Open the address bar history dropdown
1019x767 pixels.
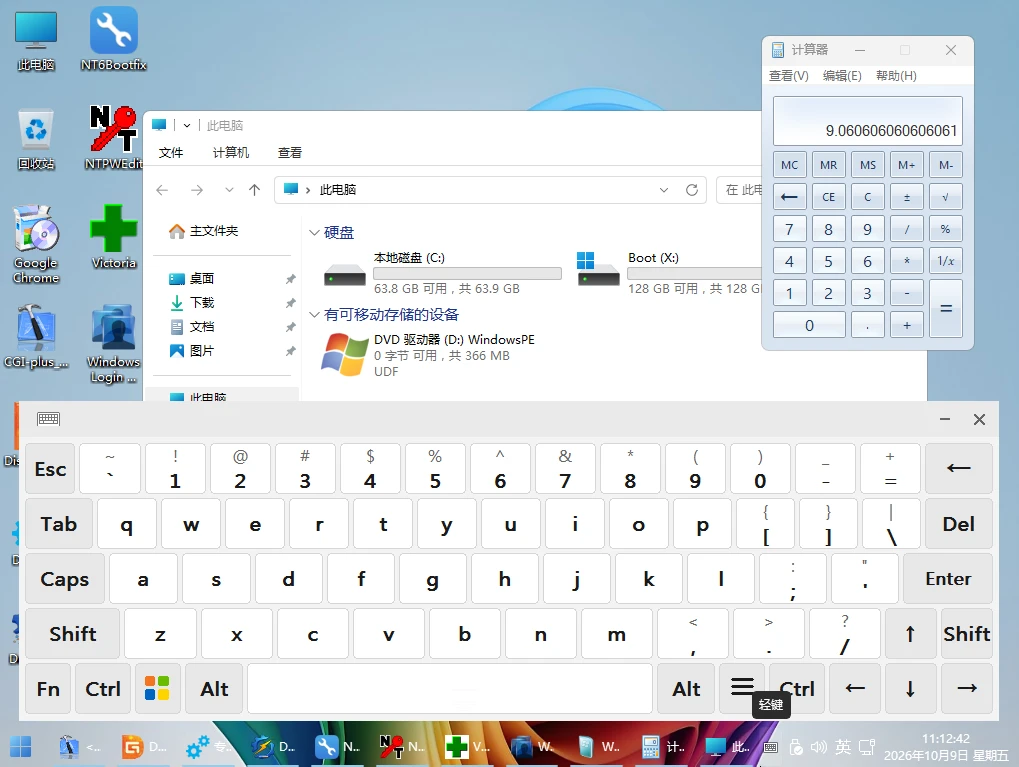[664, 190]
